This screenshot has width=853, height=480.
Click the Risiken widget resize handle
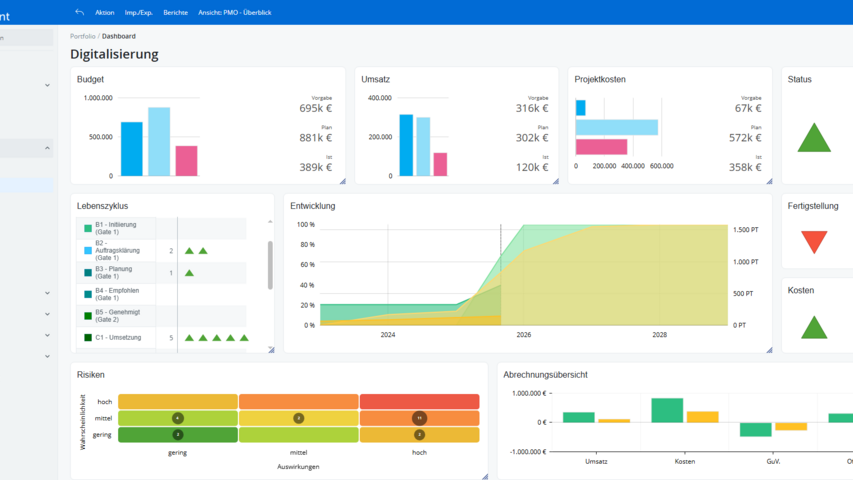pyautogui.click(x=485, y=476)
